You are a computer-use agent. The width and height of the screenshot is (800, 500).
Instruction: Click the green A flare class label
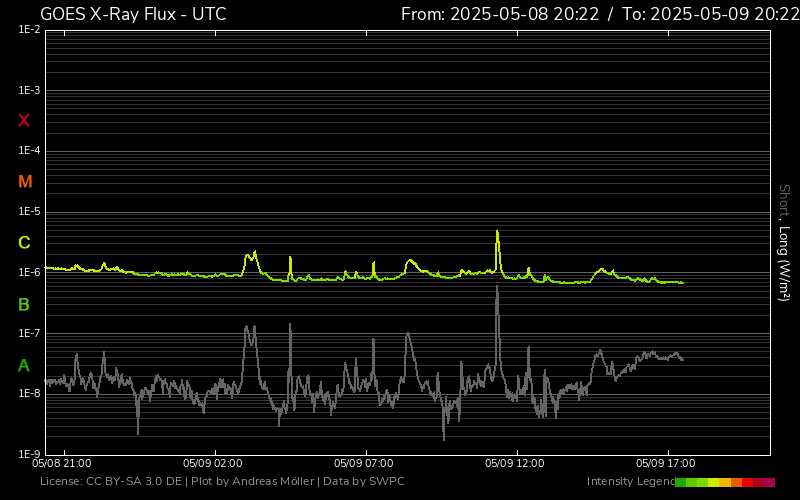pyautogui.click(x=24, y=366)
